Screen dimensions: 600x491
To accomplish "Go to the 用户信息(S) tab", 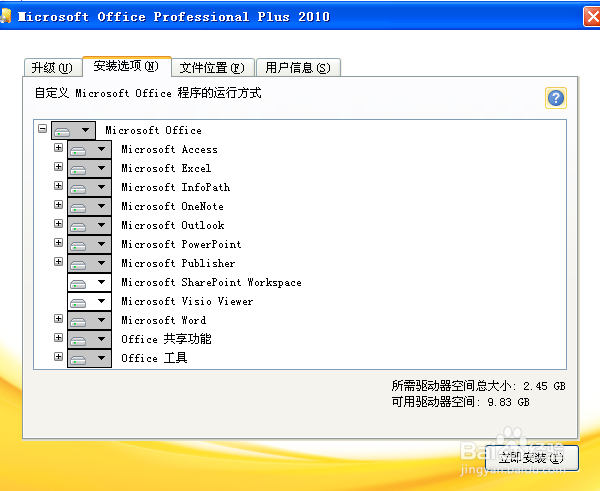I will pos(298,68).
